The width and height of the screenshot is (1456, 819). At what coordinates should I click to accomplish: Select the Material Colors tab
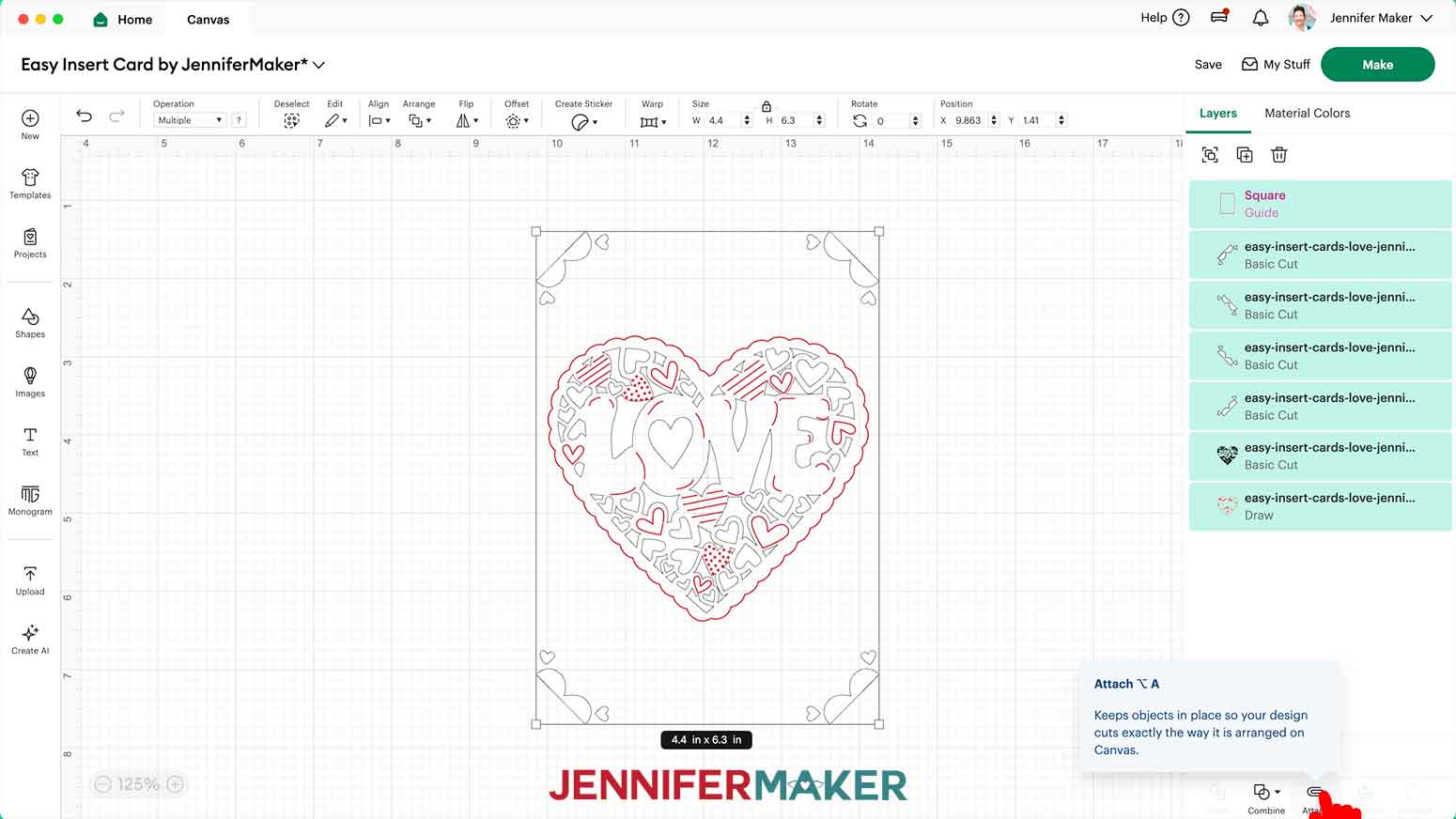(1308, 113)
